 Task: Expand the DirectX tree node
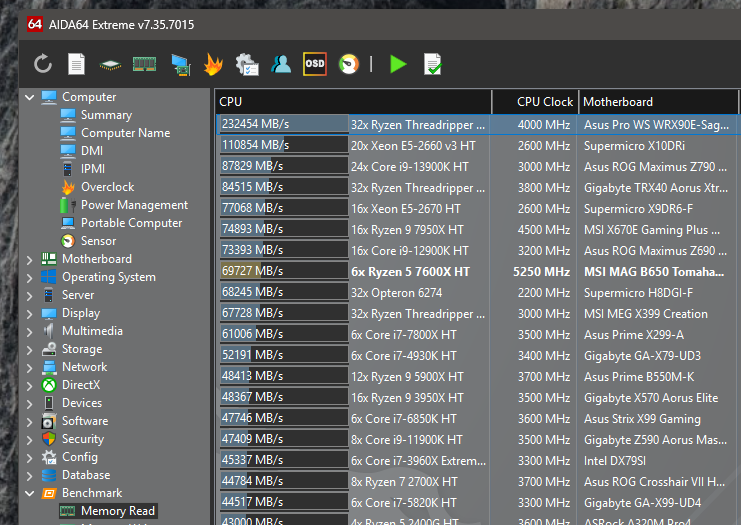30,385
